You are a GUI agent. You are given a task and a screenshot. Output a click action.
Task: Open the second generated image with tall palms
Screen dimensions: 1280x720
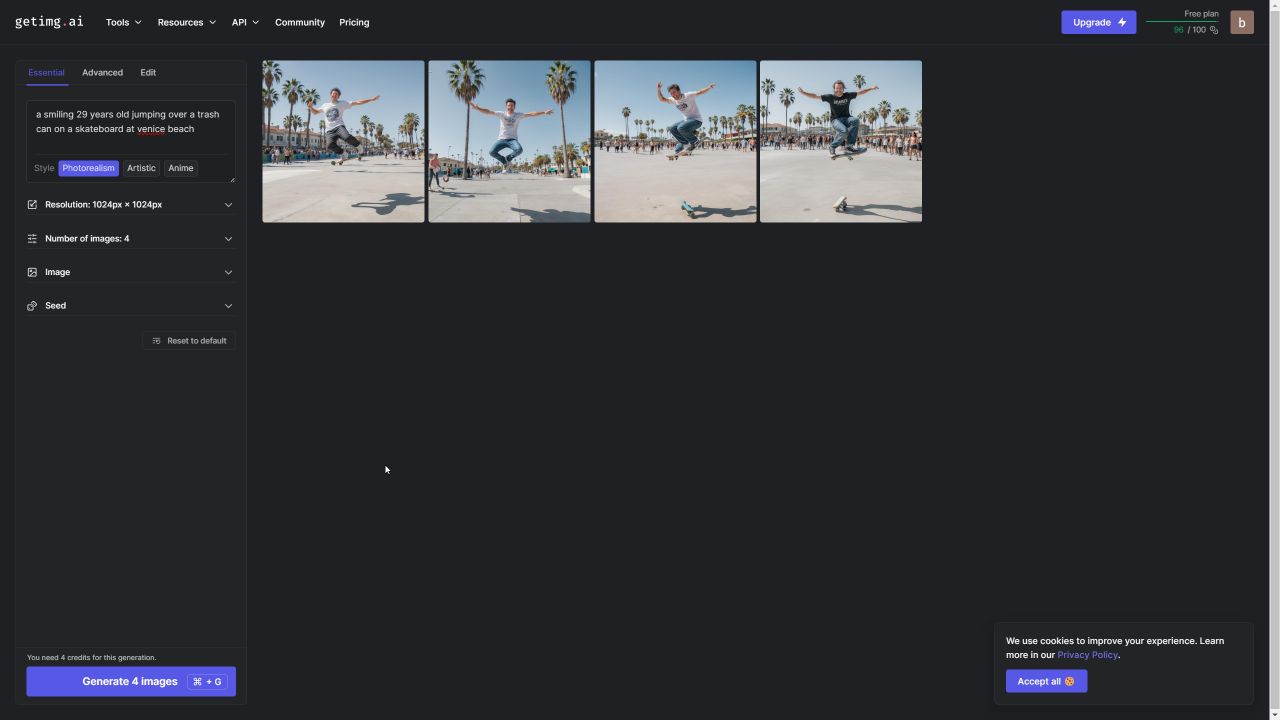(509, 141)
